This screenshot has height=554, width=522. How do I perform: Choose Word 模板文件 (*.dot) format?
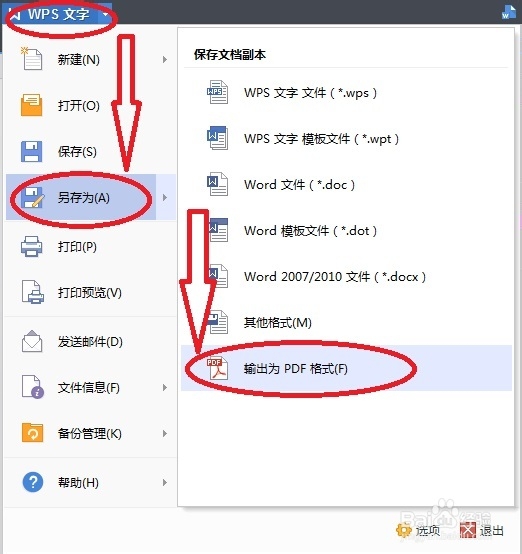[x=346, y=230]
